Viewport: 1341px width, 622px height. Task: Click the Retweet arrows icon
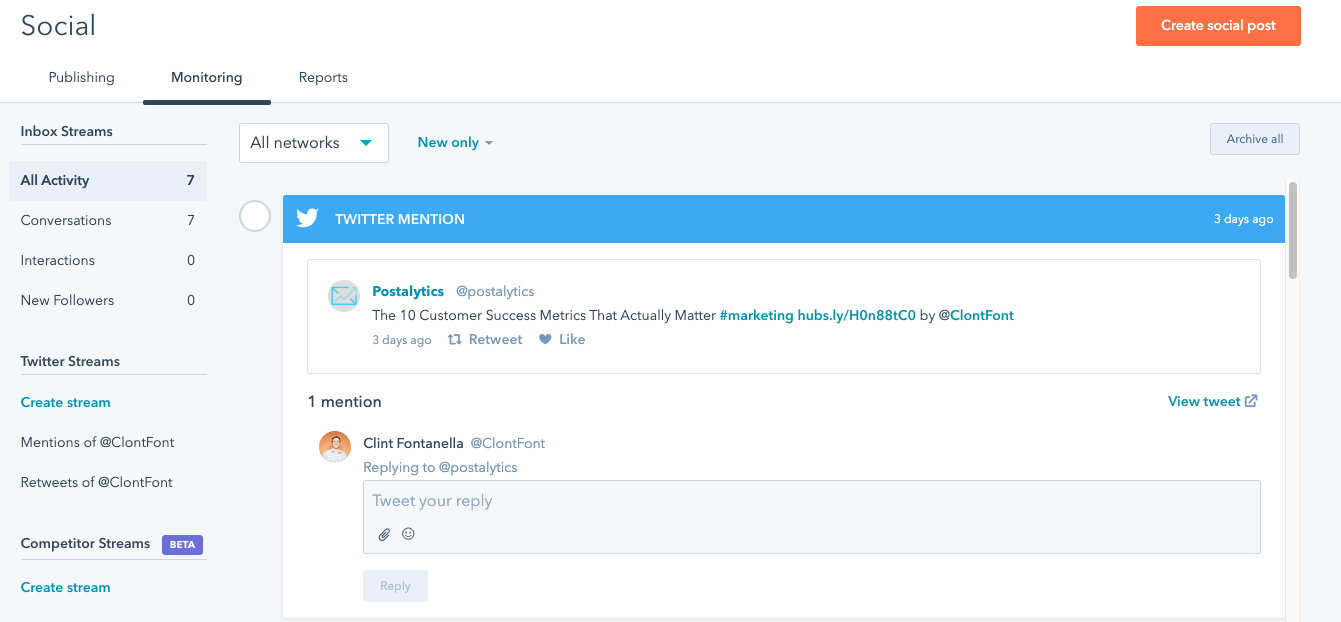455,340
